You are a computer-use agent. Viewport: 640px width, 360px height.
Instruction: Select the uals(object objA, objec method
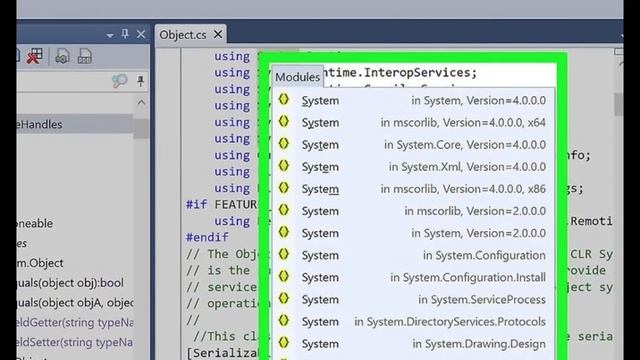75,302
